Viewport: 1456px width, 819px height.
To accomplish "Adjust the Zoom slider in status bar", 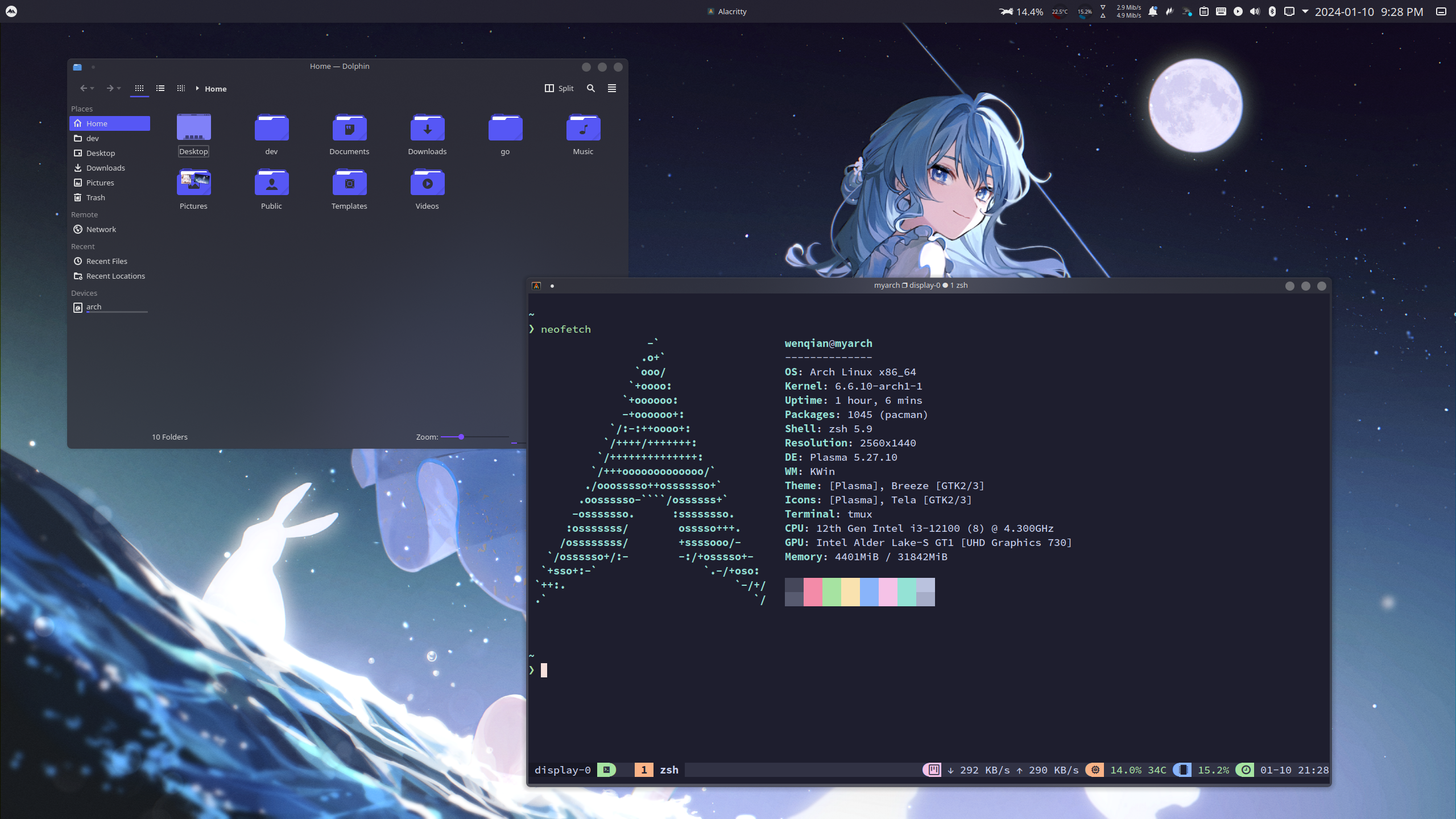I will click(461, 437).
